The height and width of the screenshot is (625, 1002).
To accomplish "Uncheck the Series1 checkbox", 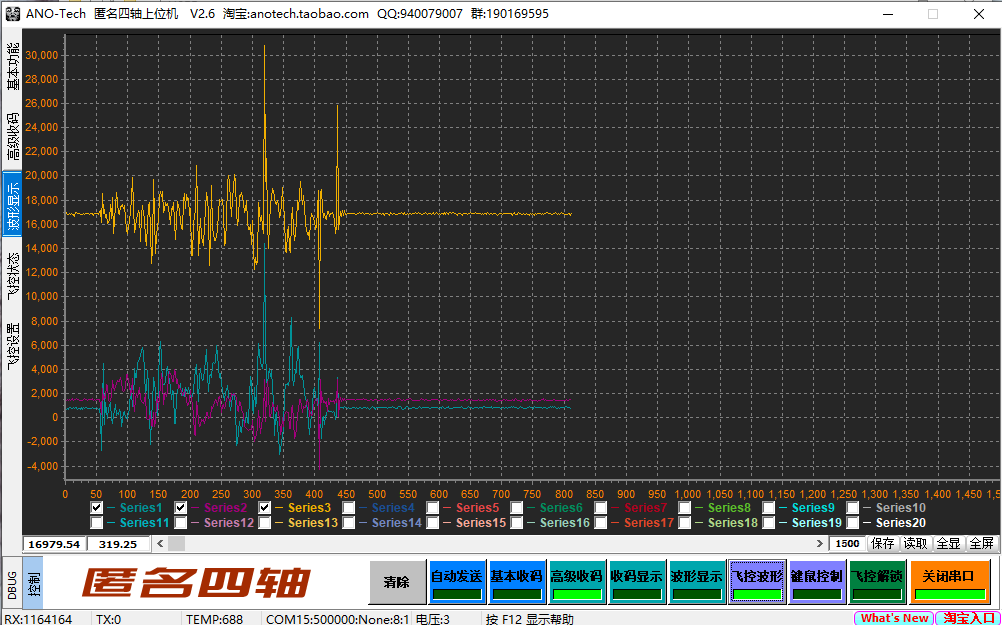I will [x=96, y=508].
